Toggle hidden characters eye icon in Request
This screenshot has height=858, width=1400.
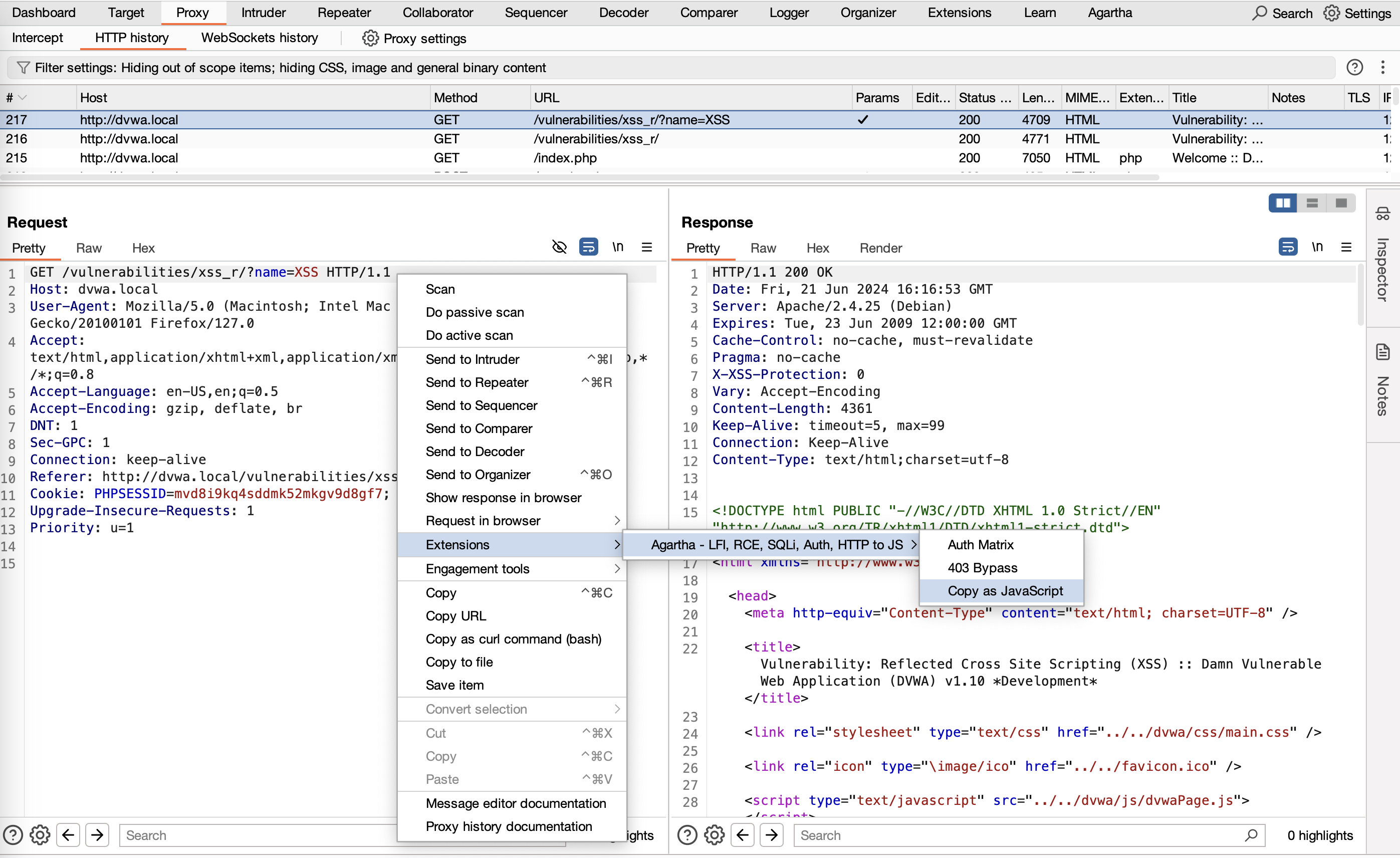[x=559, y=247]
